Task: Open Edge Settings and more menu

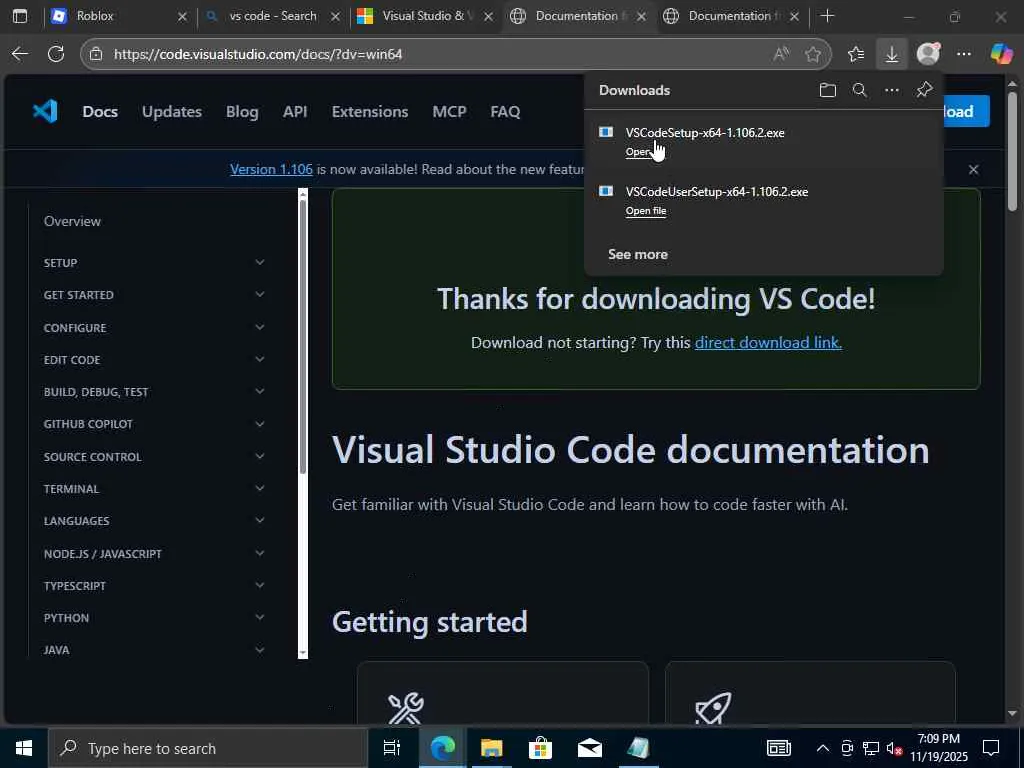Action: coord(964,54)
